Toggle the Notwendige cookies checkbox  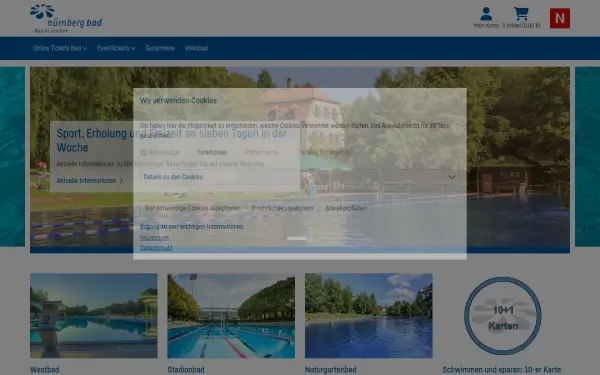[x=143, y=152]
